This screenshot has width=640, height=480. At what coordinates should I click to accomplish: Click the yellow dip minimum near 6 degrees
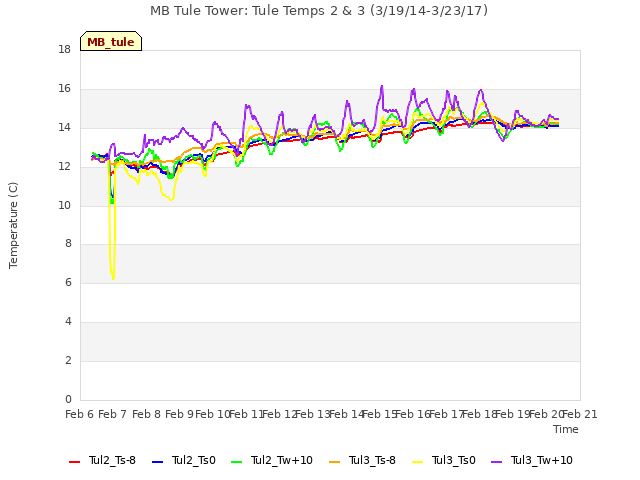click(113, 278)
